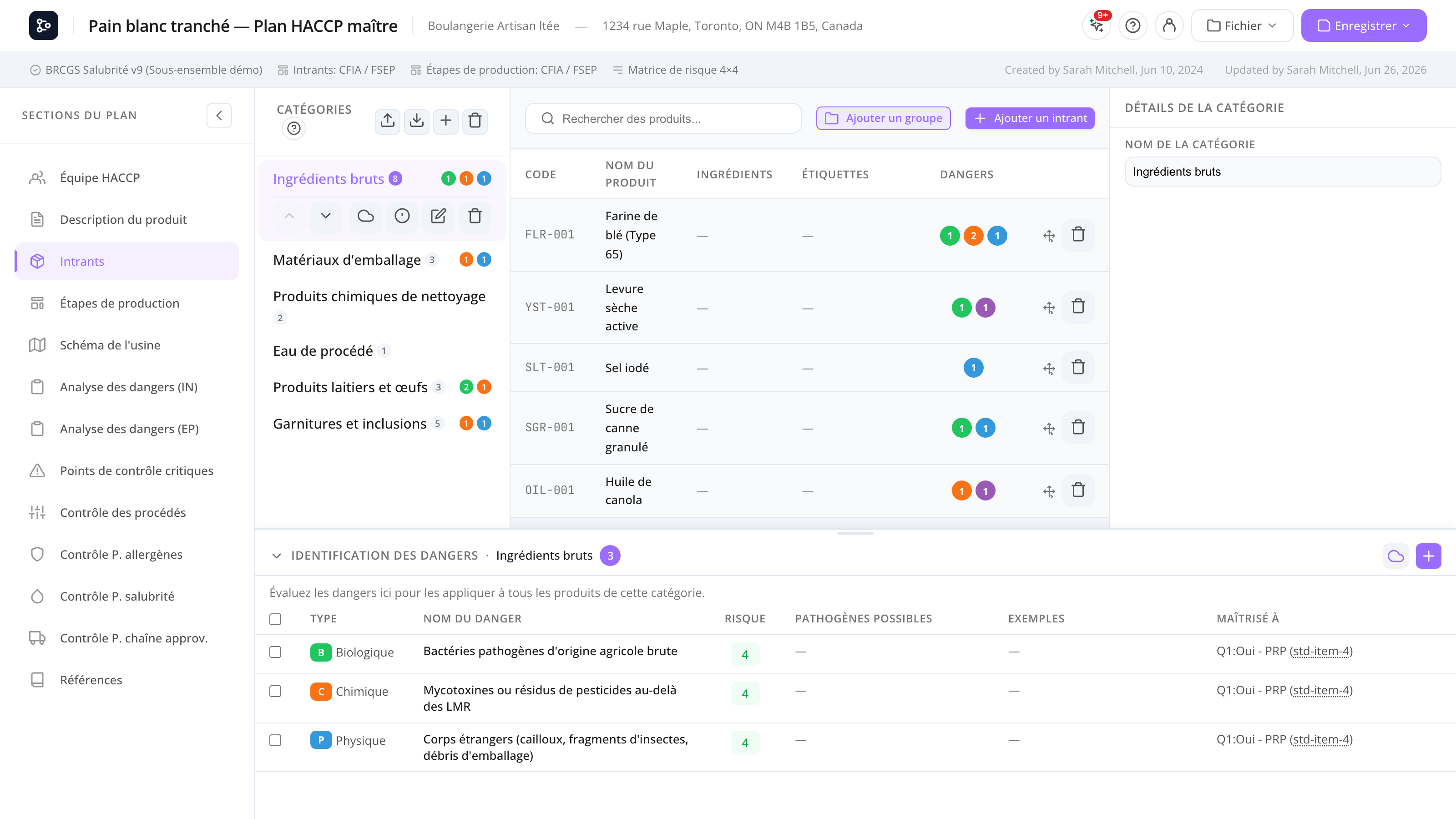Click move handle for SGR-001 Sucre row
Screen dimensions: 1456x819
[x=1049, y=429]
